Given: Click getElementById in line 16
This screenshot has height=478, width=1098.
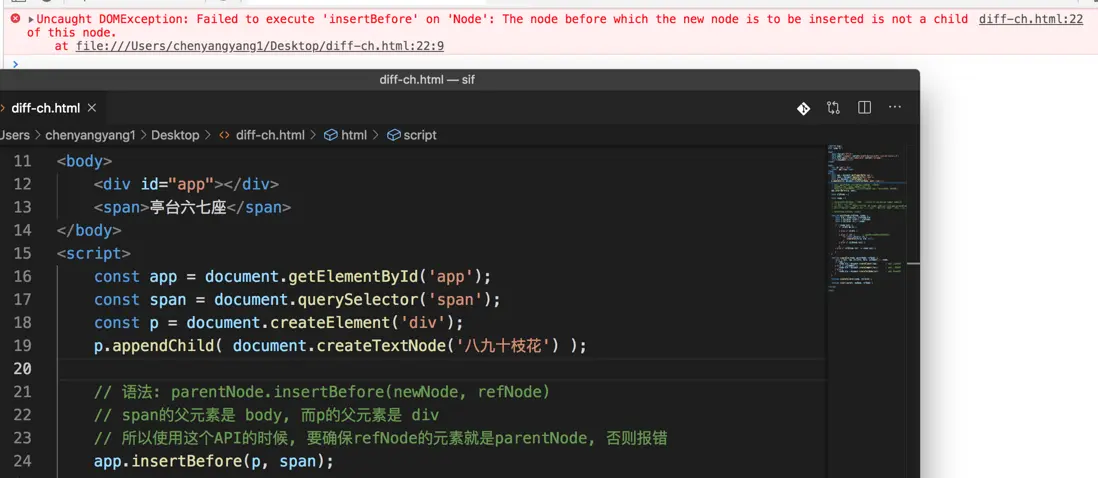Looking at the screenshot, I should 352,276.
